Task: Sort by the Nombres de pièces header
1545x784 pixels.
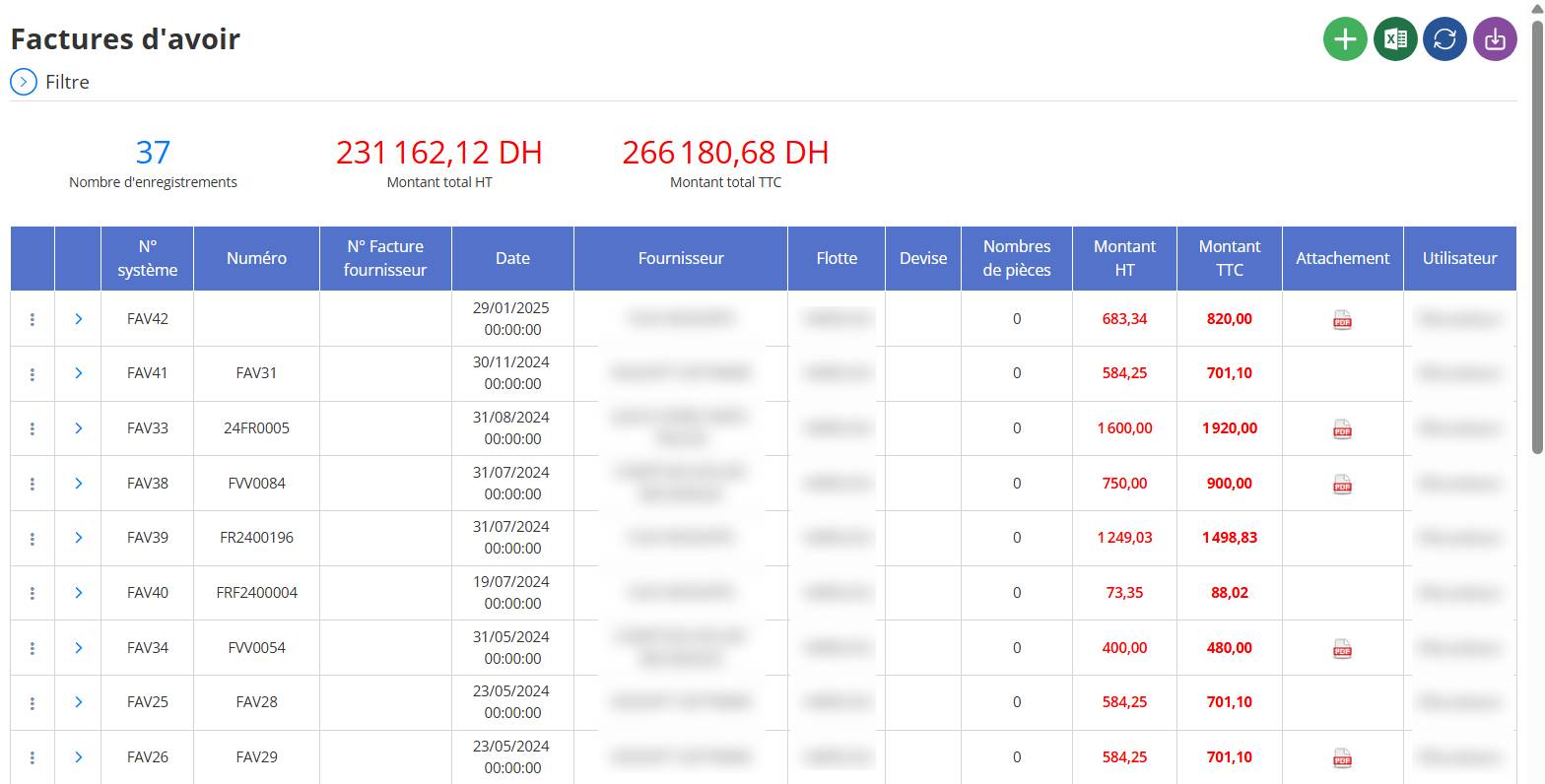Action: (x=1017, y=258)
